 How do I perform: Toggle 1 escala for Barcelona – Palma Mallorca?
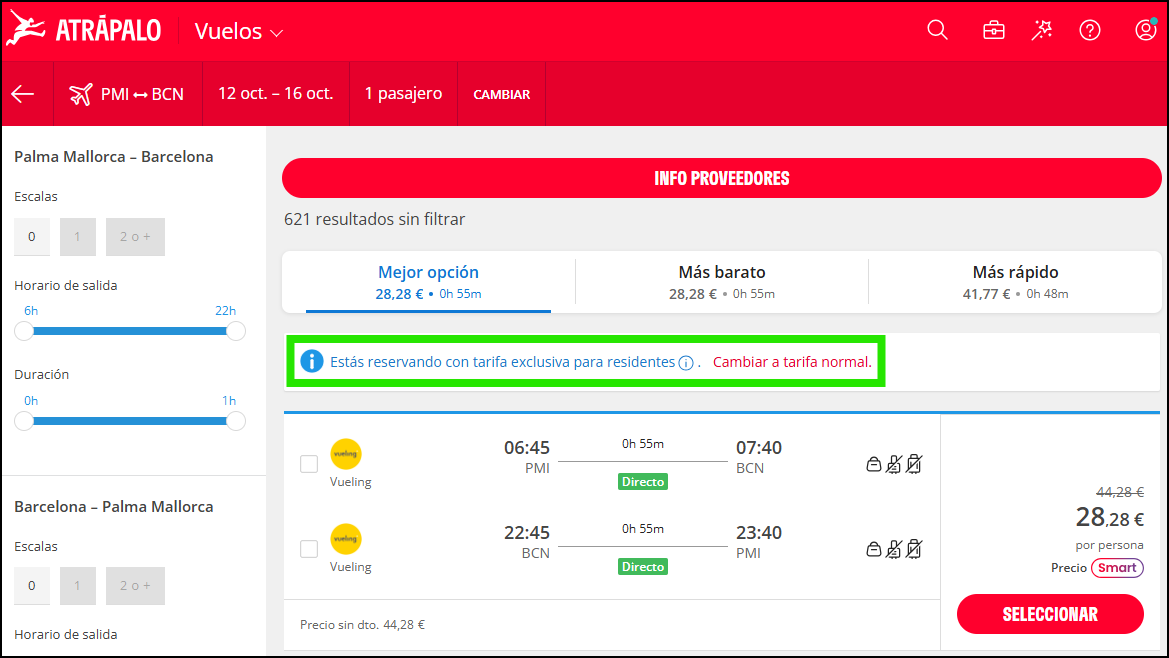(x=78, y=586)
